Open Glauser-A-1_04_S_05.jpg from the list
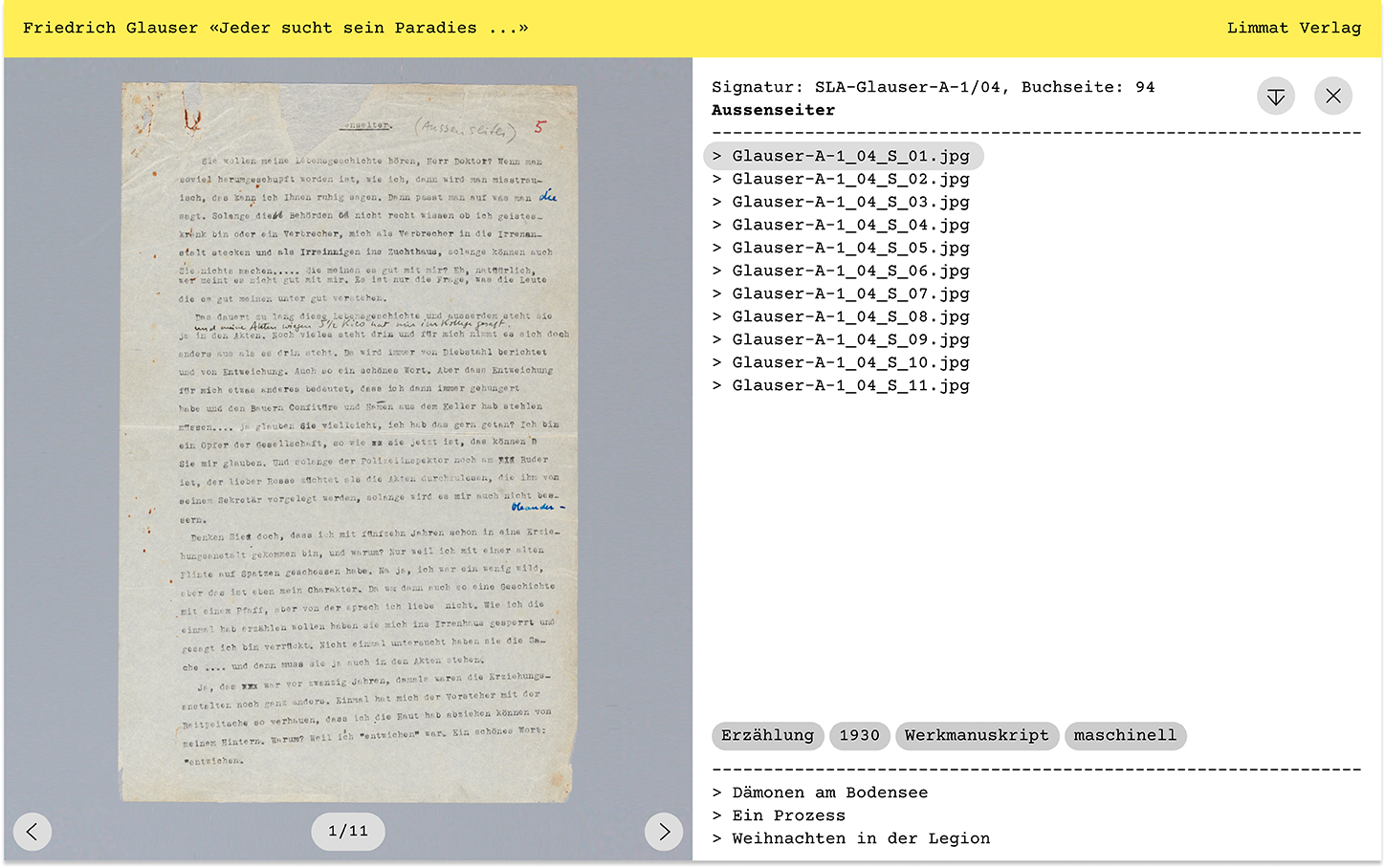Viewport: 1385px width, 868px height. [x=849, y=248]
